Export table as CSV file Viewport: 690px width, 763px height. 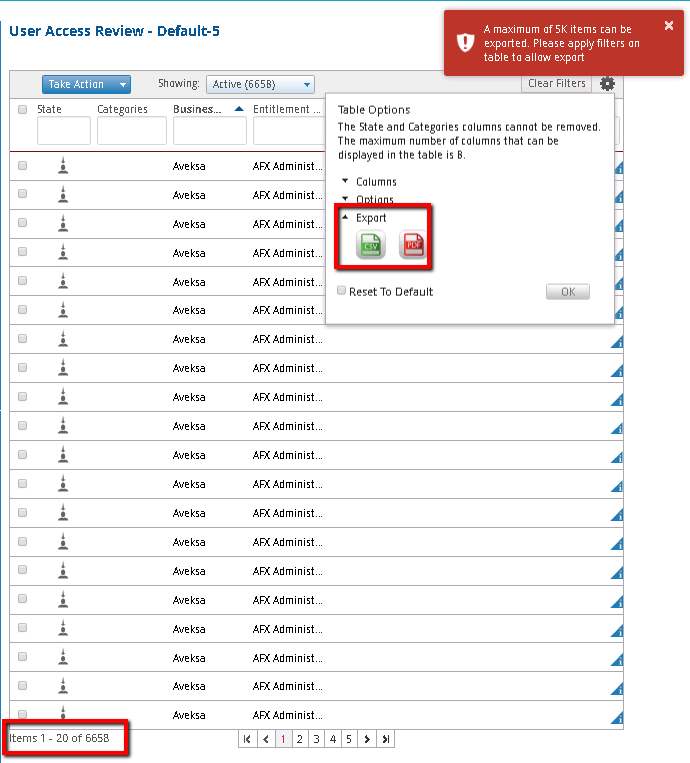372,245
